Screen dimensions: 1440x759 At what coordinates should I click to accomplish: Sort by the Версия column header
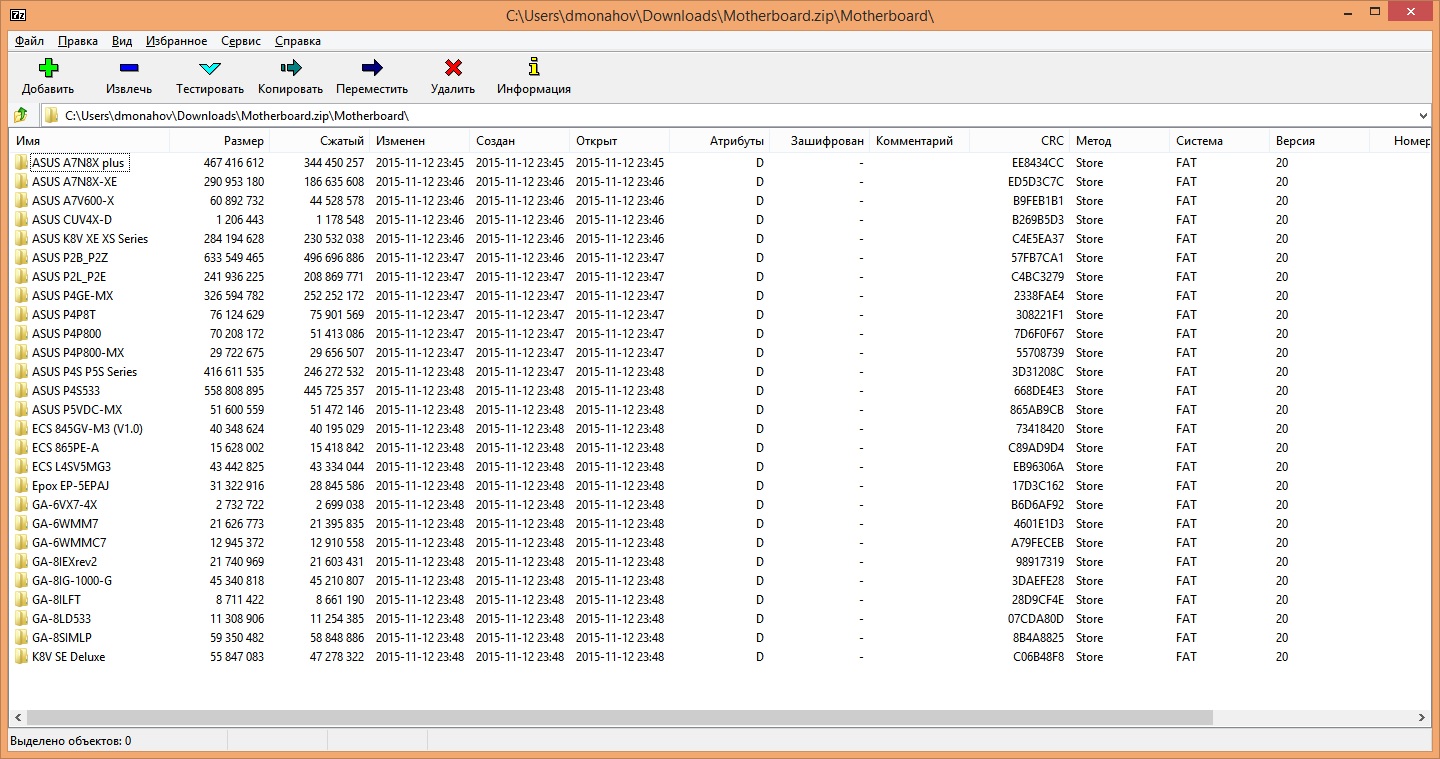(1320, 141)
